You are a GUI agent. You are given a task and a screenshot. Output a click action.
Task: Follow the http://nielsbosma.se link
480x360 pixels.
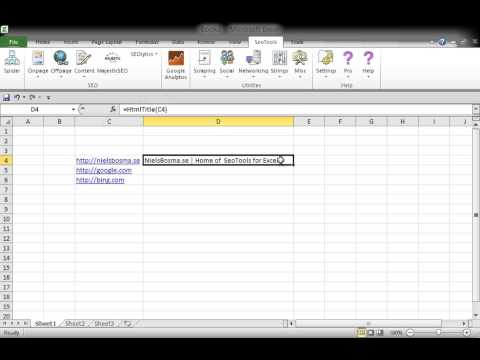coord(108,161)
